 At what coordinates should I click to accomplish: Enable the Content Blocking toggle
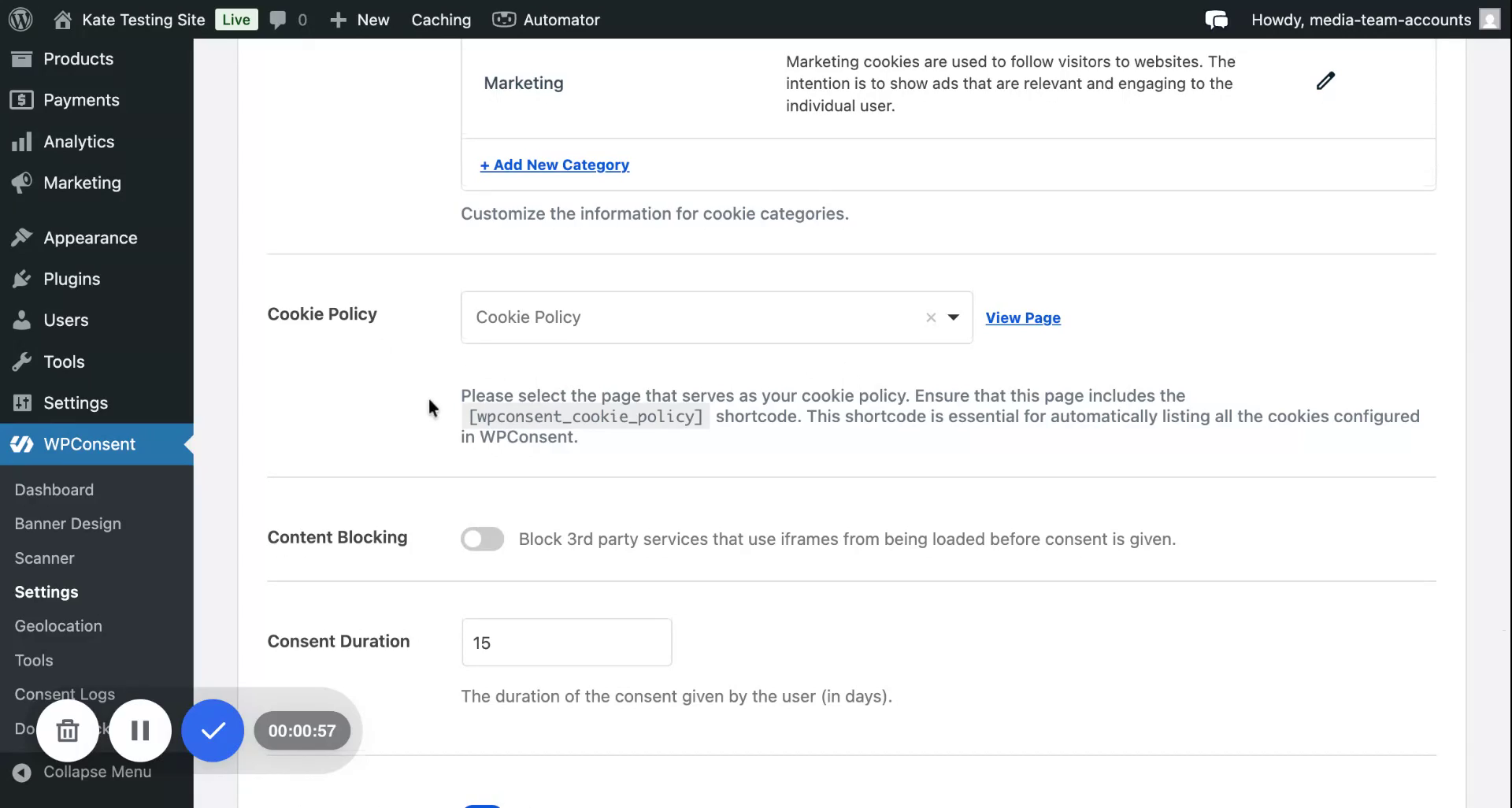point(482,539)
